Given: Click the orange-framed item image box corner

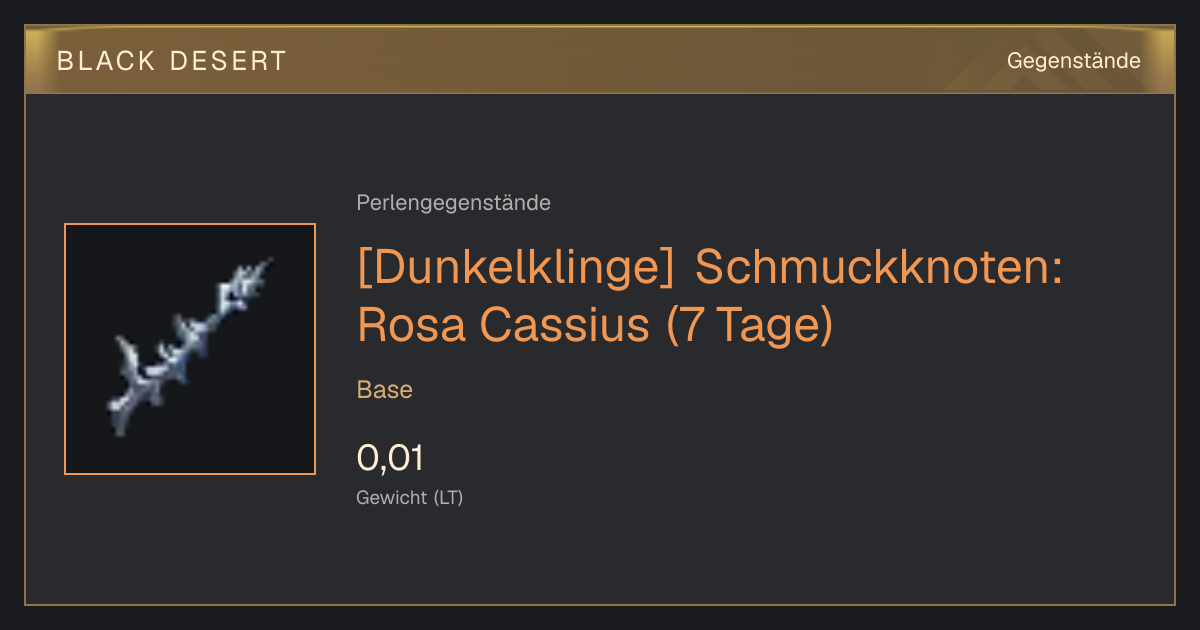Looking at the screenshot, I should point(67,226).
